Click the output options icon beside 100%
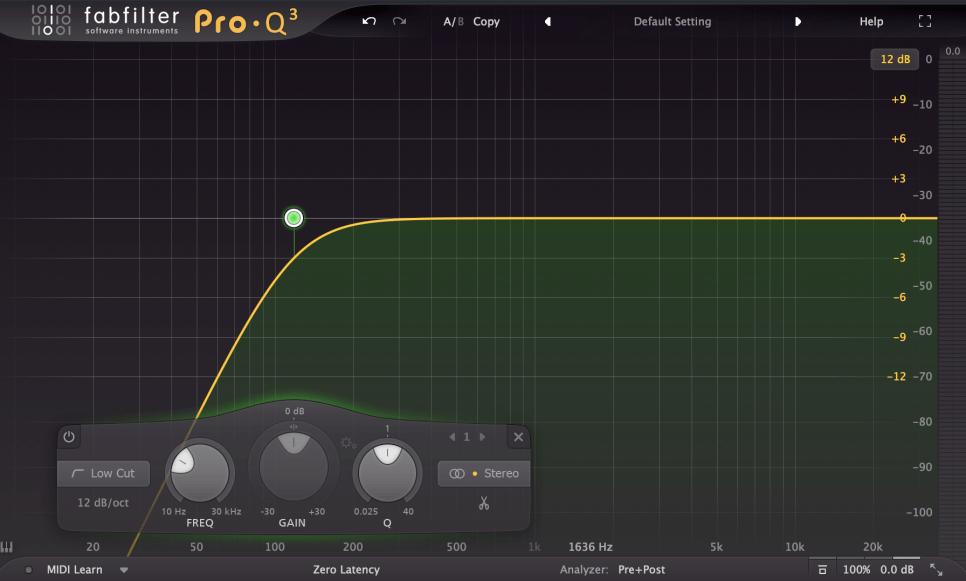The height and width of the screenshot is (581, 966). 822,569
